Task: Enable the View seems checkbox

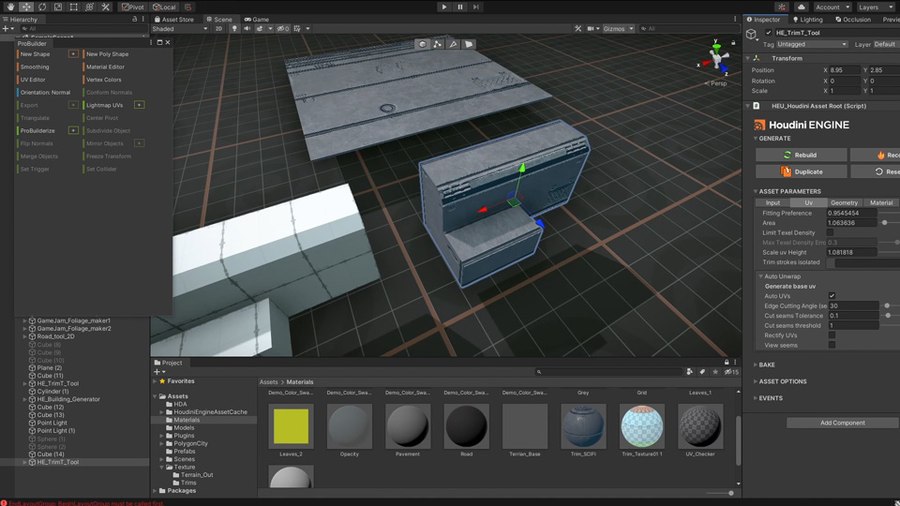Action: click(x=832, y=345)
